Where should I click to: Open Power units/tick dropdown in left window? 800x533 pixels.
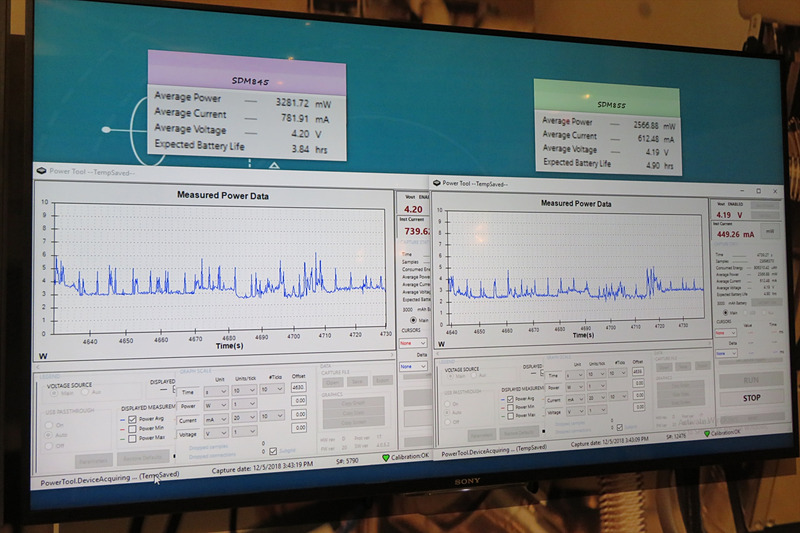click(x=244, y=404)
